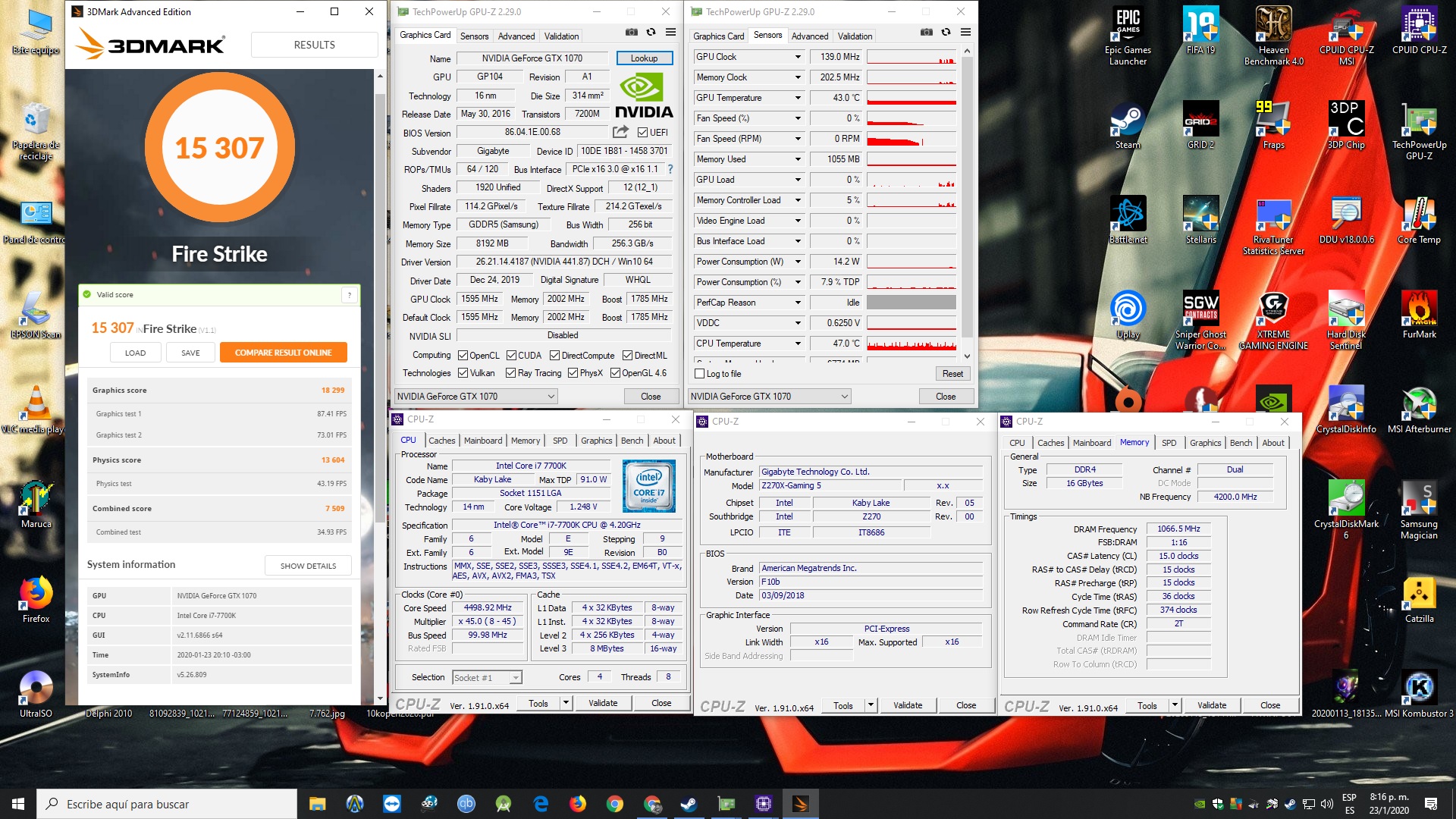
Task: Expand GPU Clock sensor dropdown
Action: pyautogui.click(x=798, y=57)
